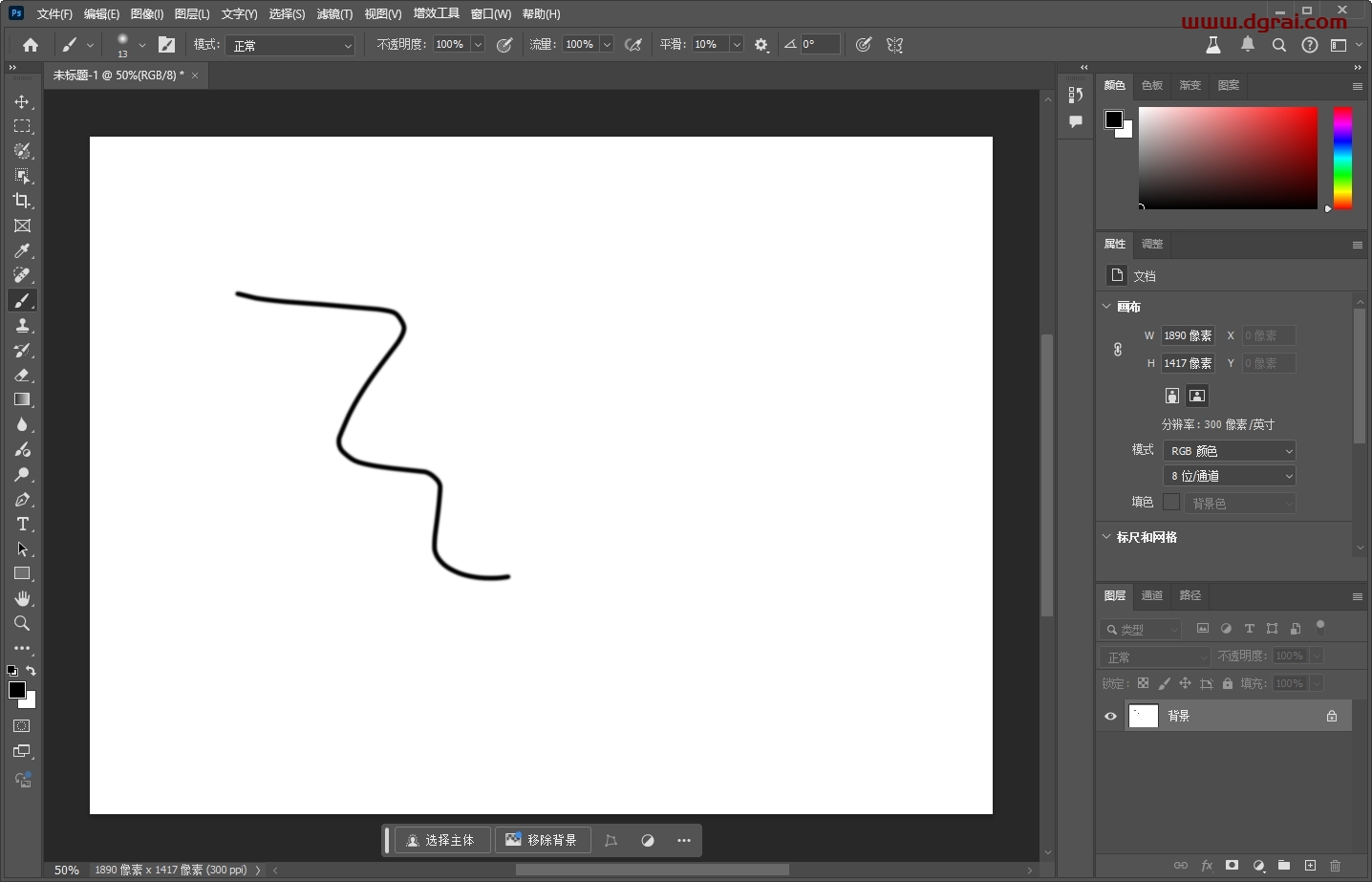This screenshot has width=1372, height=882.
Task: Toggle airbrush build-up effect icon
Action: pyautogui.click(x=632, y=45)
